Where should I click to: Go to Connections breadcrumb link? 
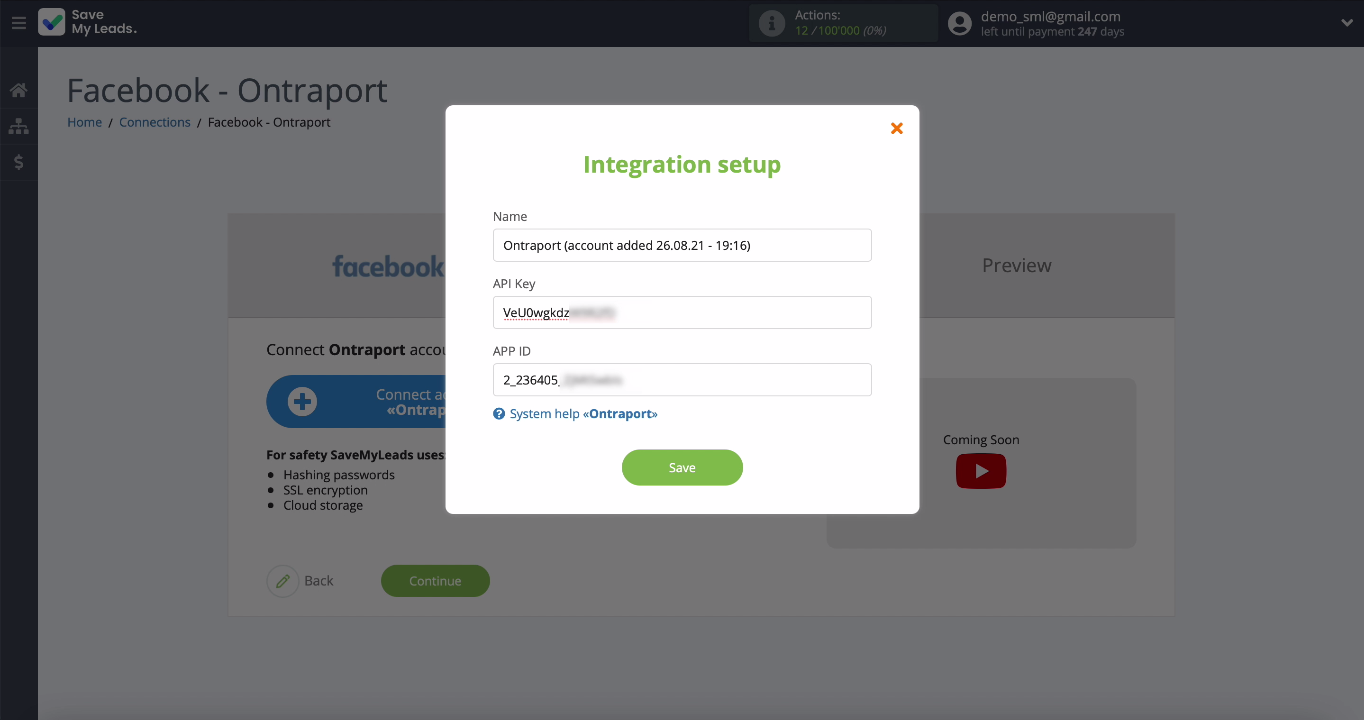[x=155, y=122]
